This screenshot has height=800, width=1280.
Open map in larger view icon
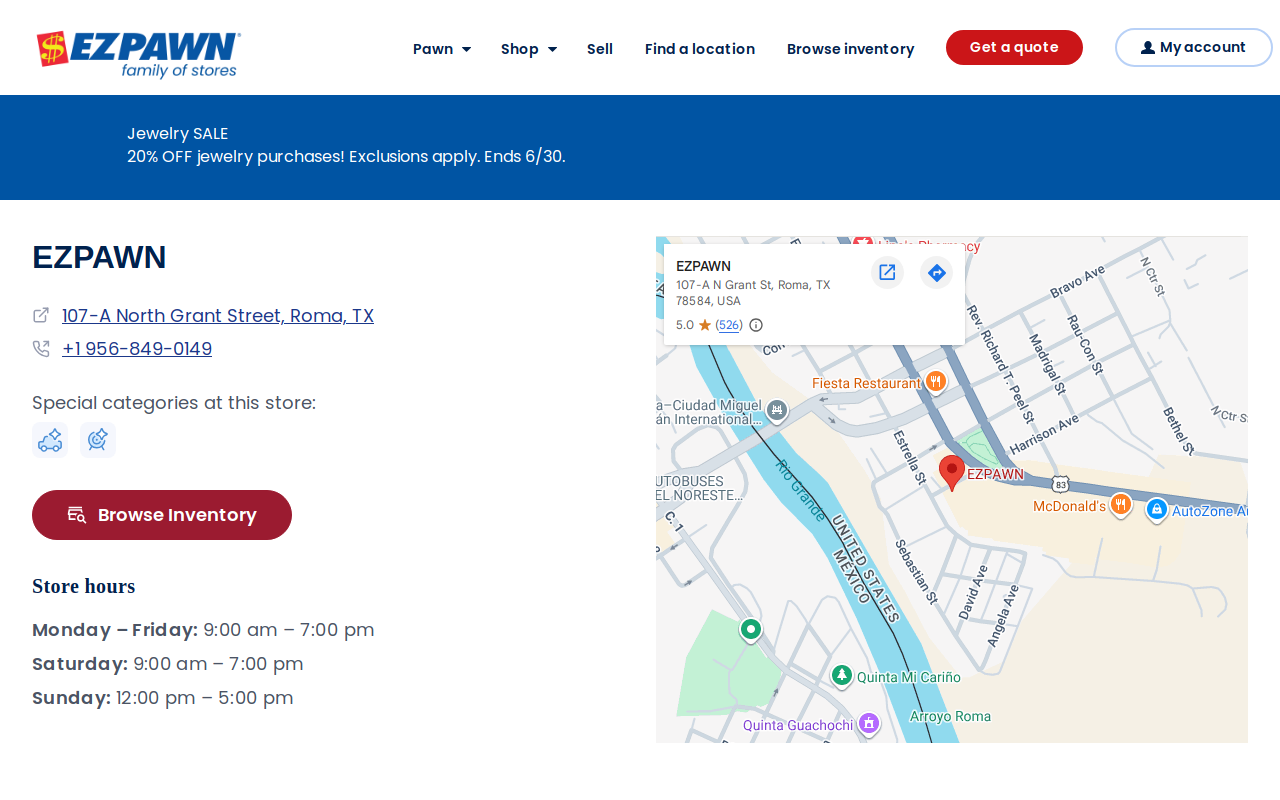click(x=887, y=272)
